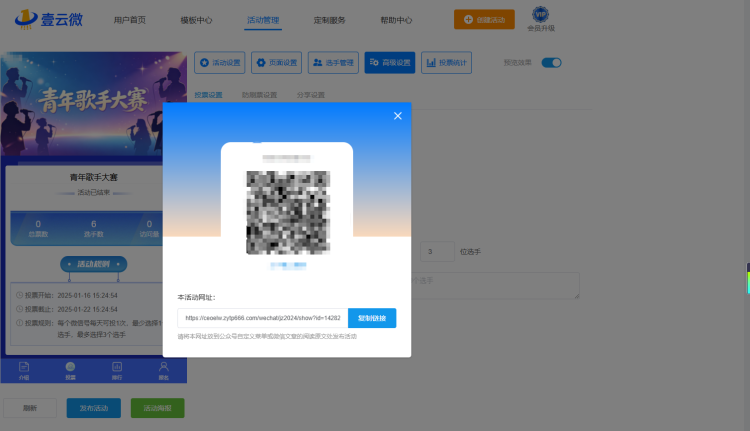Close the QR code popup dialog
This screenshot has height=431, width=750.
click(397, 116)
